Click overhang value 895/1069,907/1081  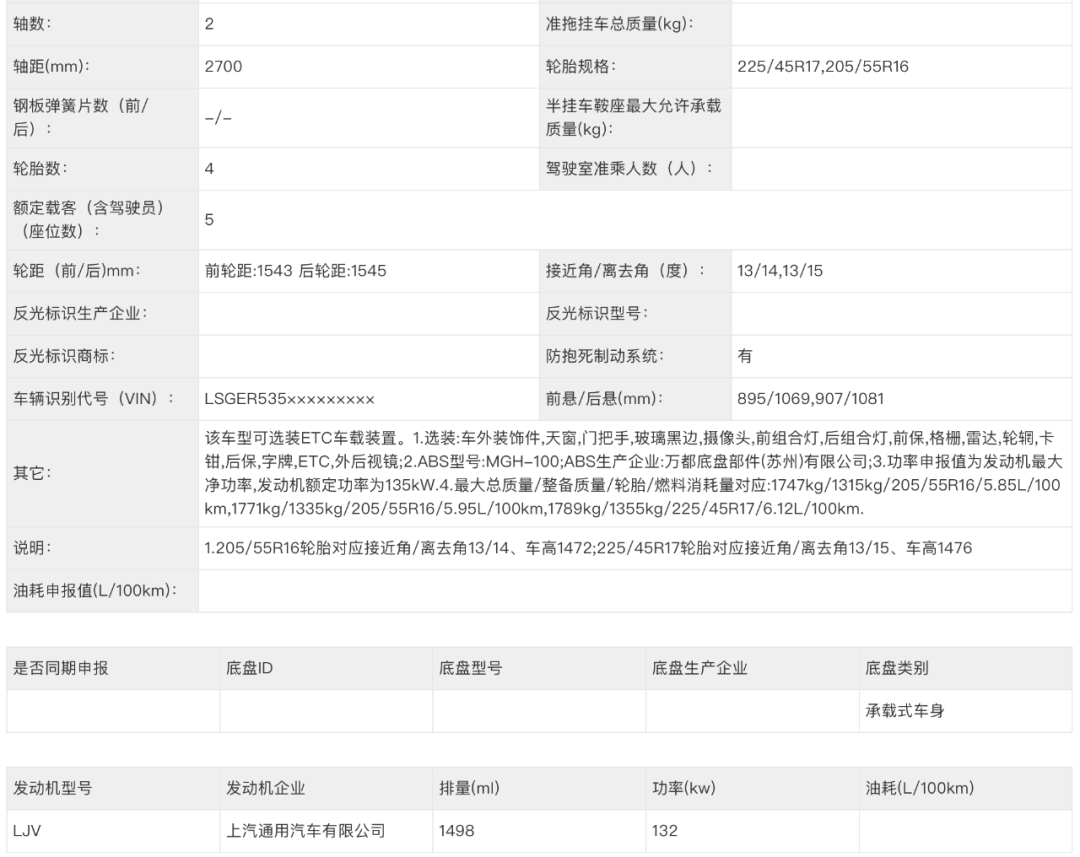(x=810, y=399)
